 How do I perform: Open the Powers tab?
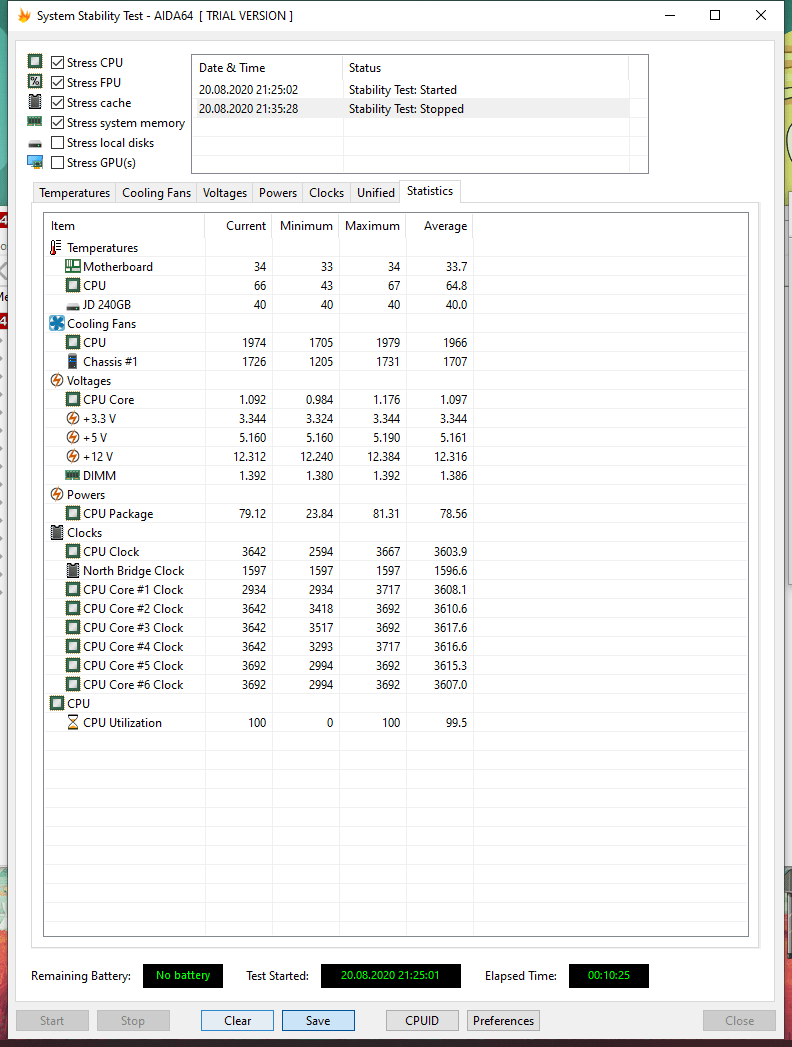[278, 192]
